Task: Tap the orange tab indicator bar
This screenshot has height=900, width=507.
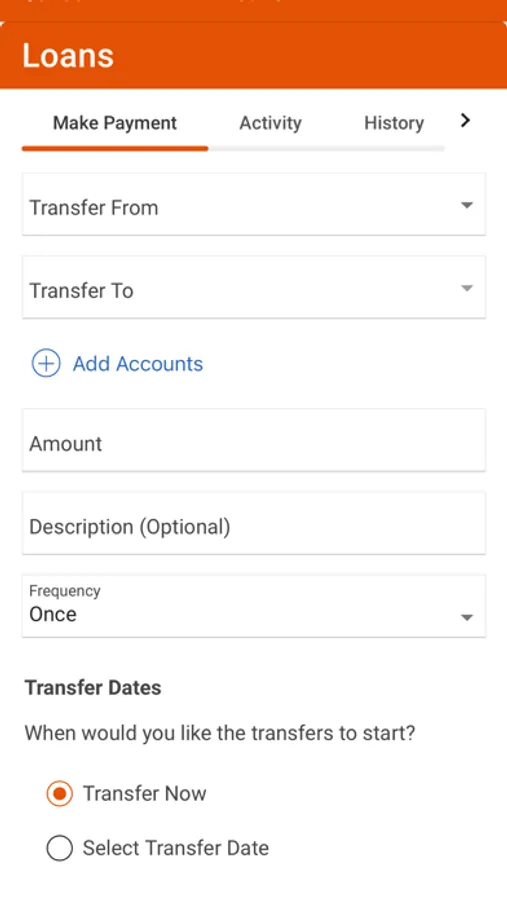Action: 115,149
